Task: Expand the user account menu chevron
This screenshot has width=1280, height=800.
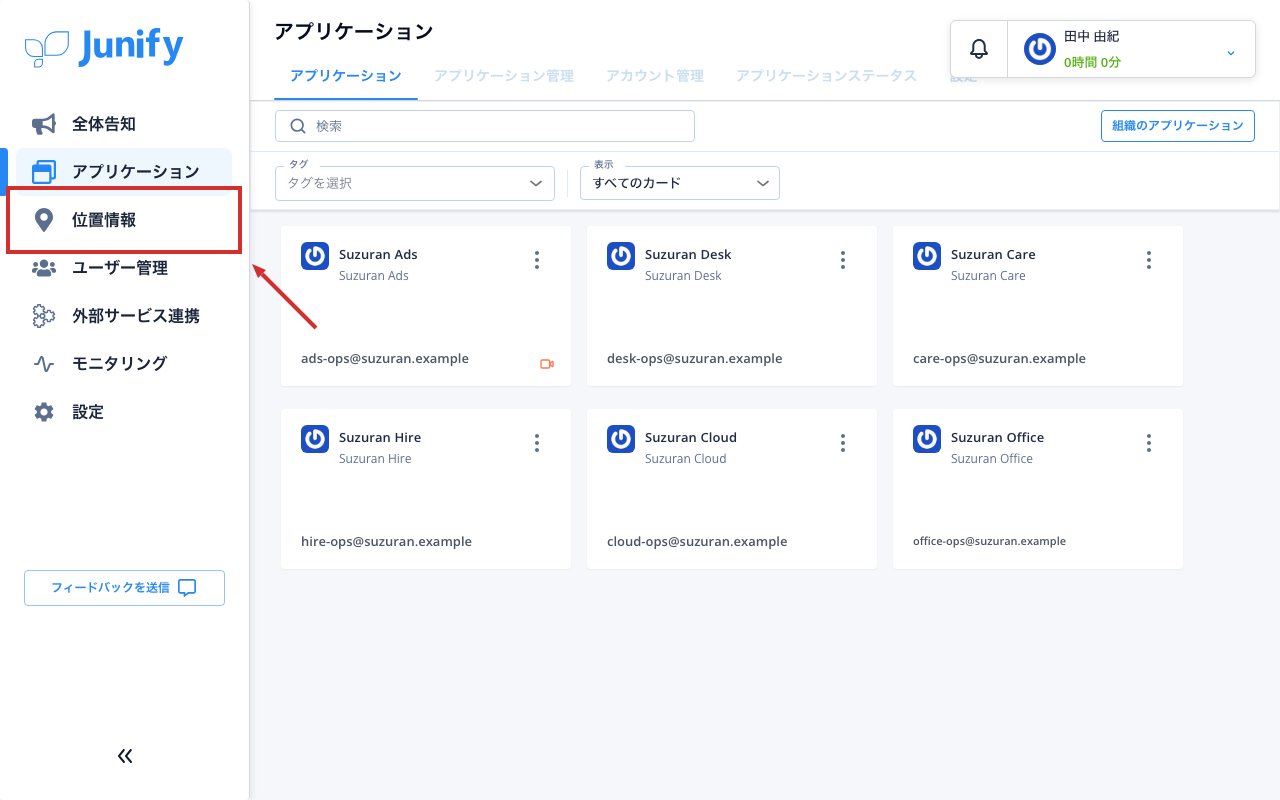Action: (1231, 52)
